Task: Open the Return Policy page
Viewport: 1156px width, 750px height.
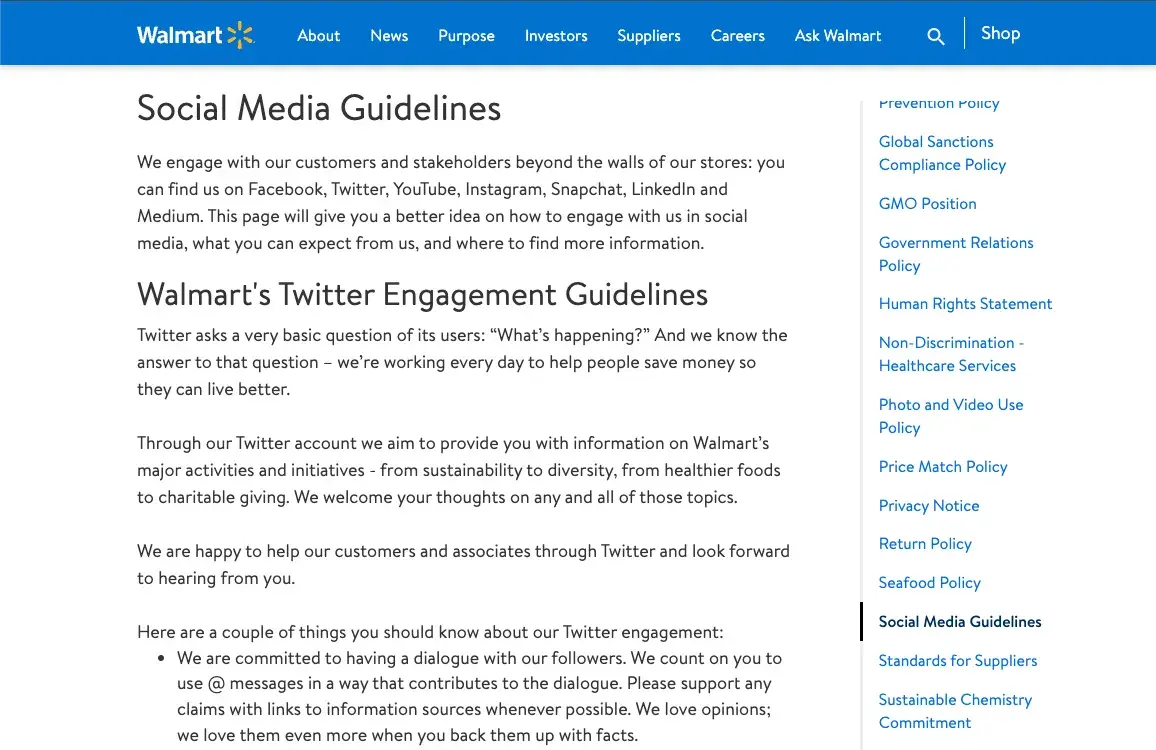Action: click(x=925, y=544)
